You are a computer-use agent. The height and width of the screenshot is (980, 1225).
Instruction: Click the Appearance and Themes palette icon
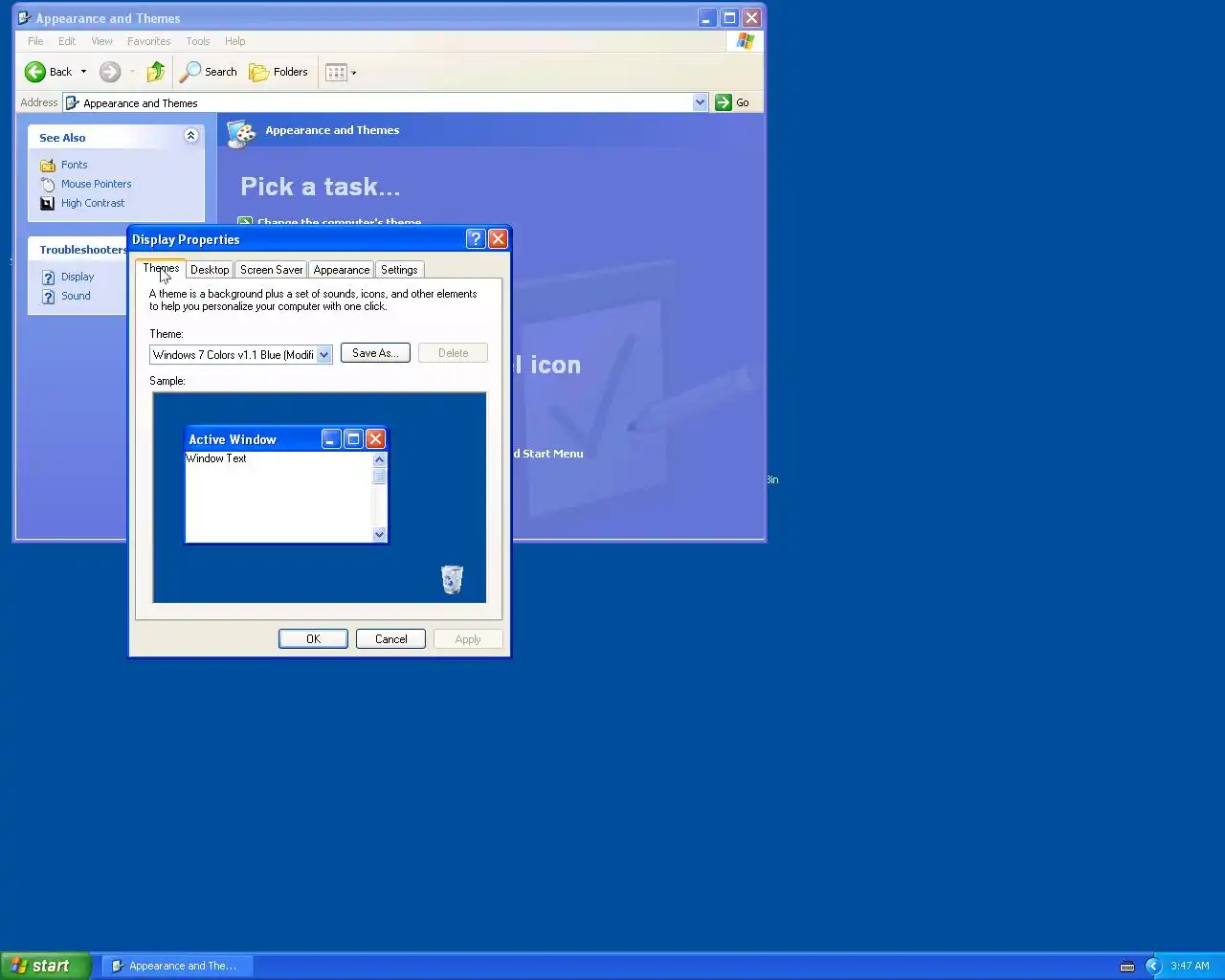(x=241, y=133)
